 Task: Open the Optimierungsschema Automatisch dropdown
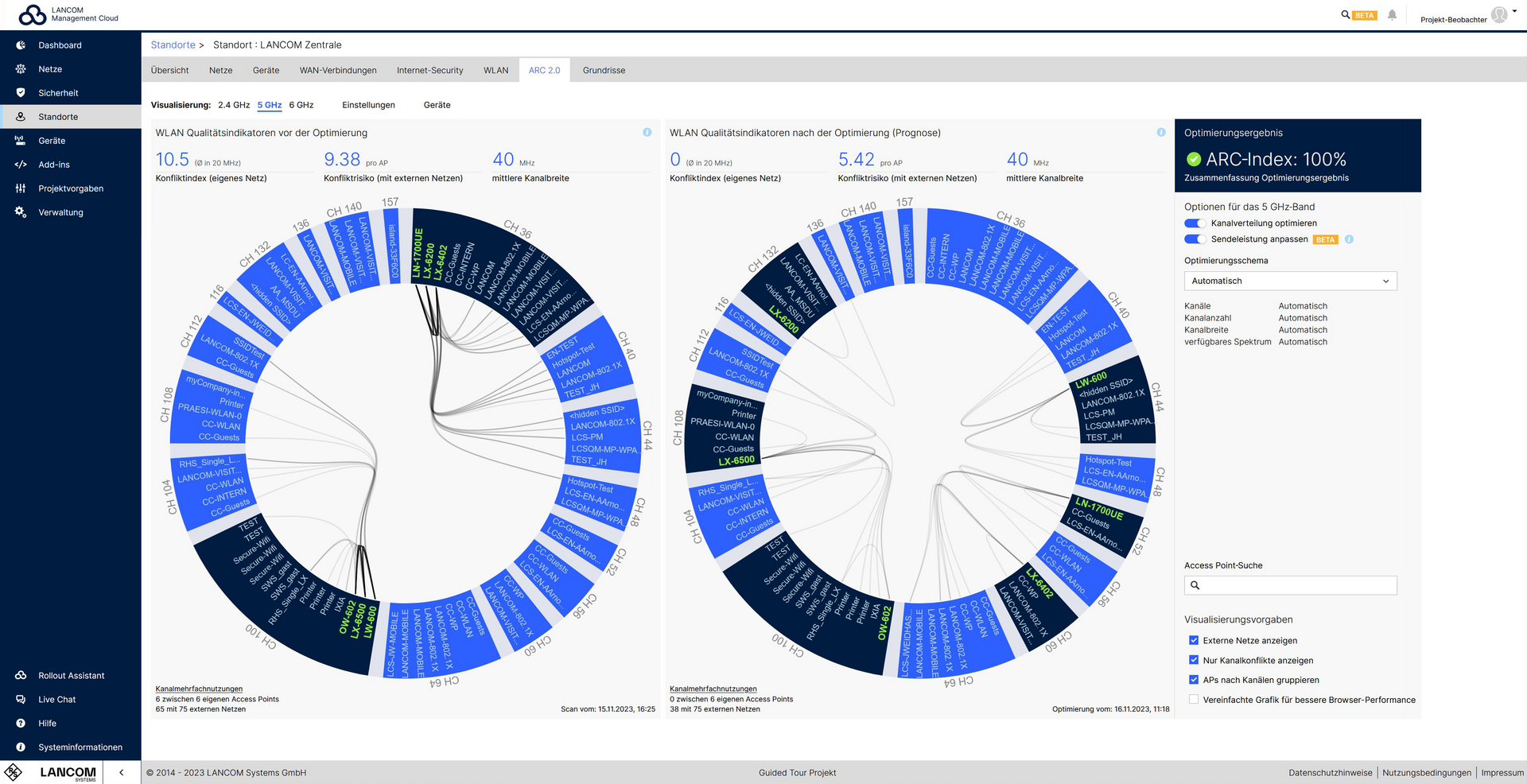pyautogui.click(x=1289, y=281)
